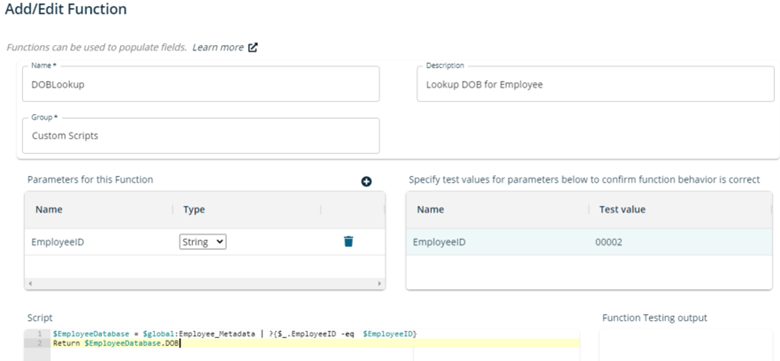Open the Learn more link

coord(218,47)
